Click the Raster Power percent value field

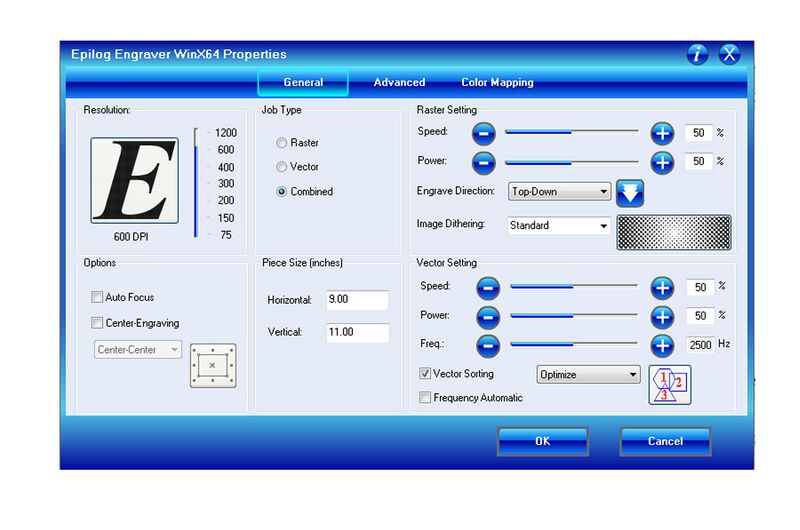(x=698, y=162)
